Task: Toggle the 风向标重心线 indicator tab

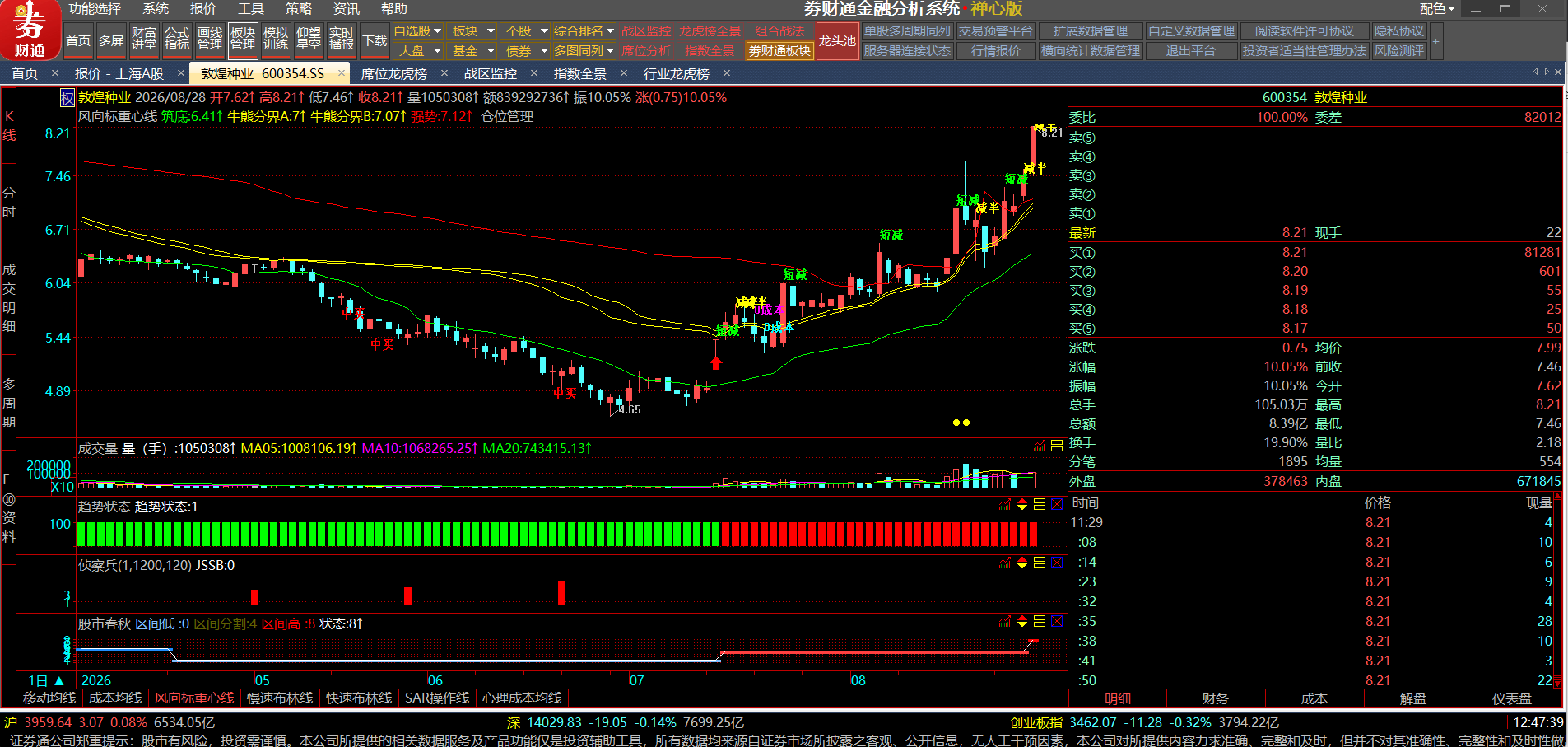Action: pos(195,698)
